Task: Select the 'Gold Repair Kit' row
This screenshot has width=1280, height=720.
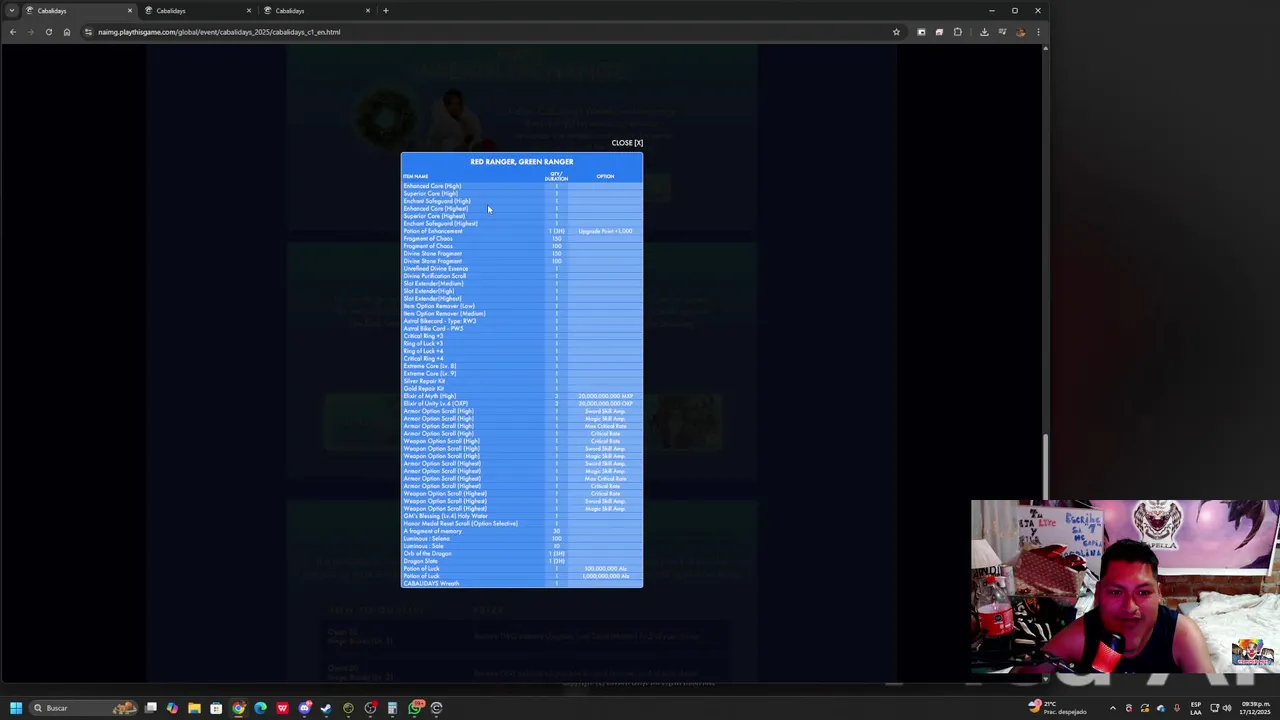Action: point(522,388)
